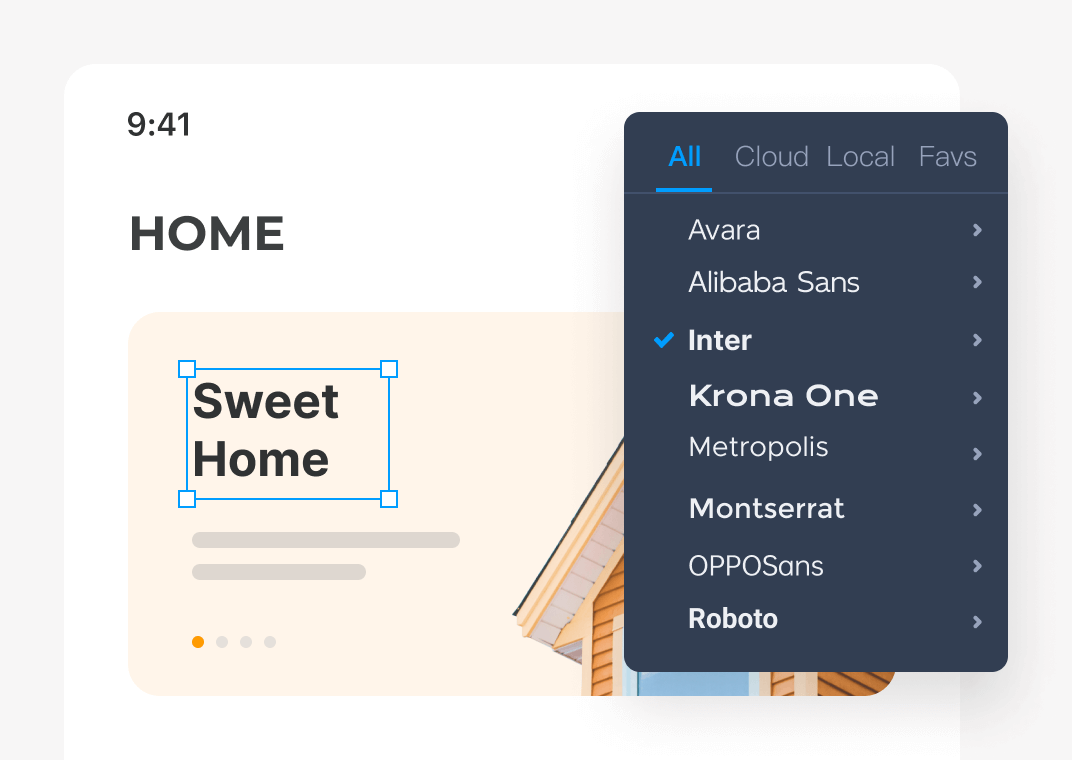The height and width of the screenshot is (760, 1072).
Task: Switch to the All fonts tab
Action: 685,157
